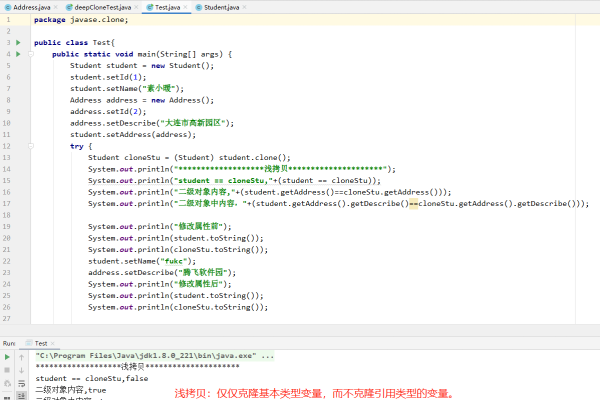Click the run gutter icon beside class Test
This screenshot has width=600, height=400.
point(18,43)
